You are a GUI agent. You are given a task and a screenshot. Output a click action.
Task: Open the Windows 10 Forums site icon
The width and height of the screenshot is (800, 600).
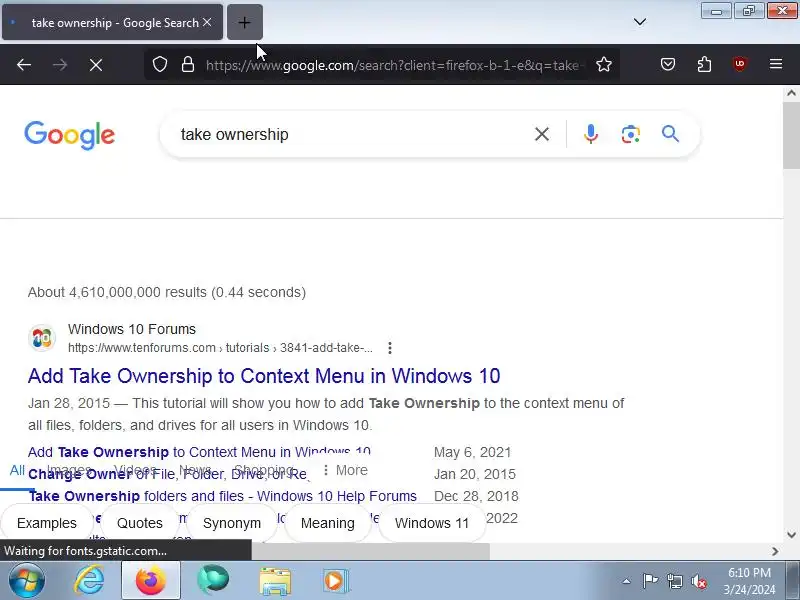(x=42, y=338)
